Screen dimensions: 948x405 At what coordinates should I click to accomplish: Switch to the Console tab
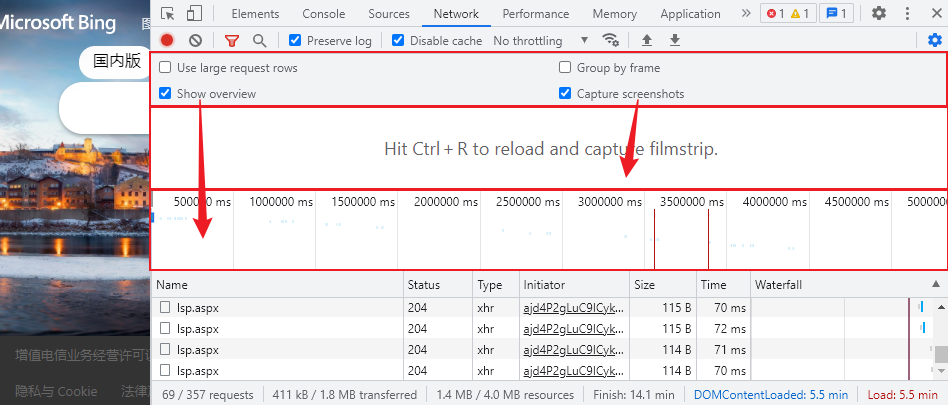[323, 14]
